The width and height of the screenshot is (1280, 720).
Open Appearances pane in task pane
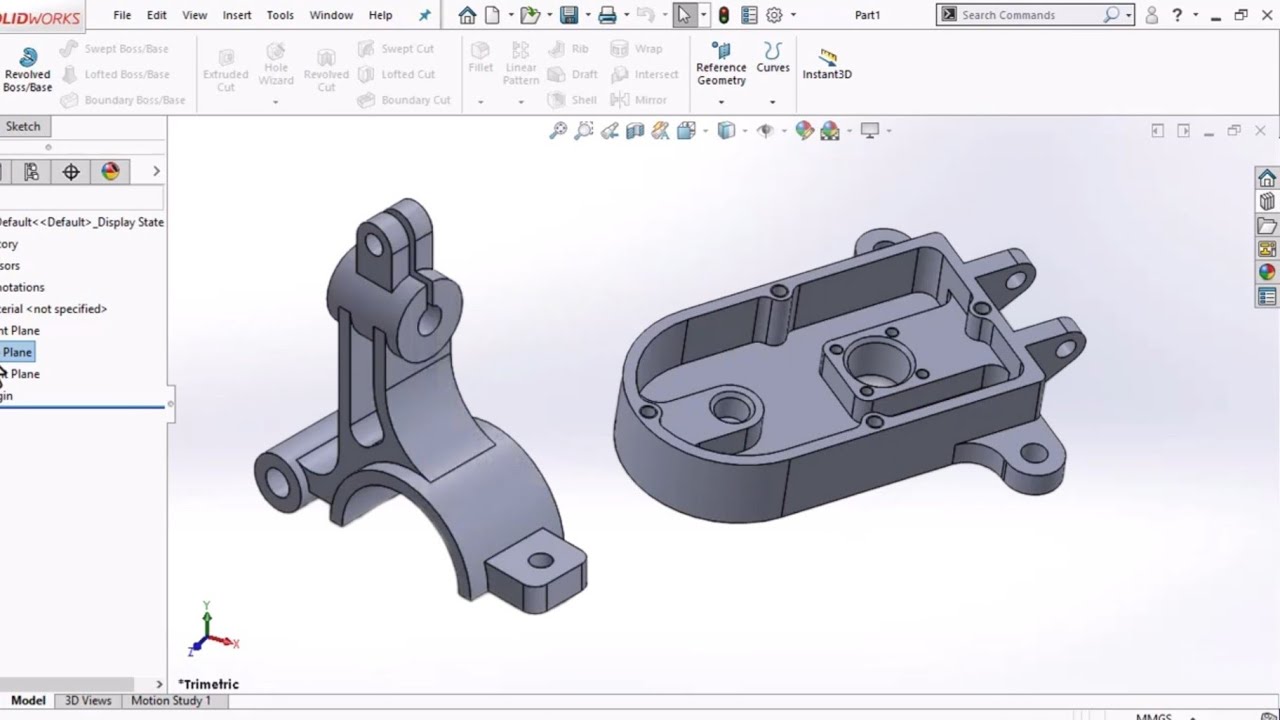pyautogui.click(x=1267, y=272)
